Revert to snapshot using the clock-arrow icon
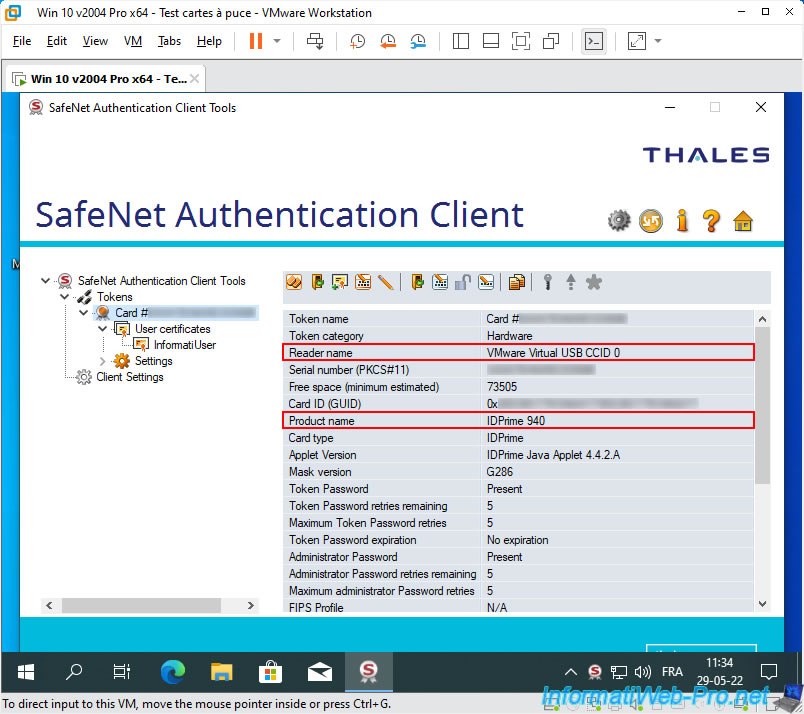The image size is (804, 714). [388, 41]
